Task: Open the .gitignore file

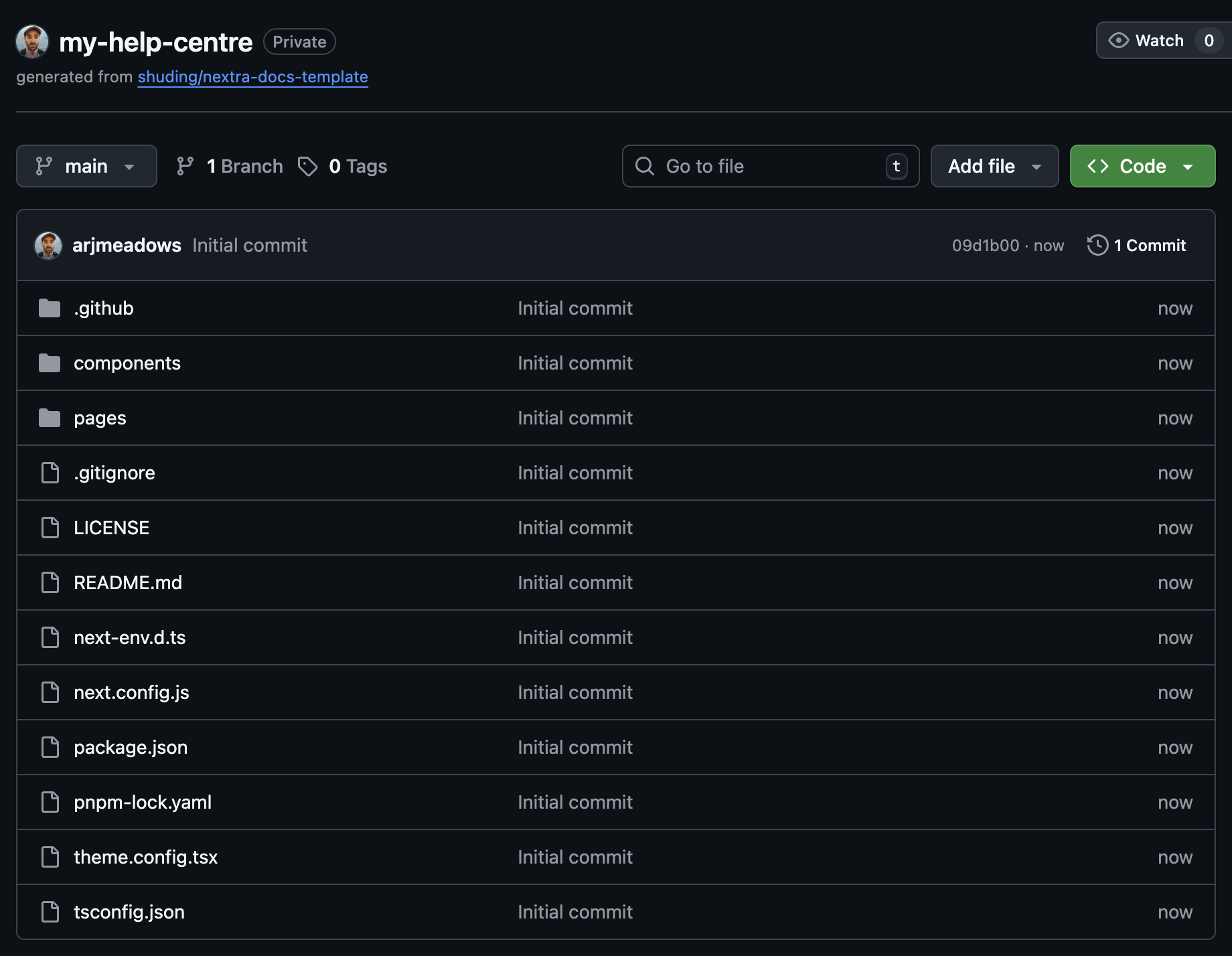Action: tap(114, 473)
